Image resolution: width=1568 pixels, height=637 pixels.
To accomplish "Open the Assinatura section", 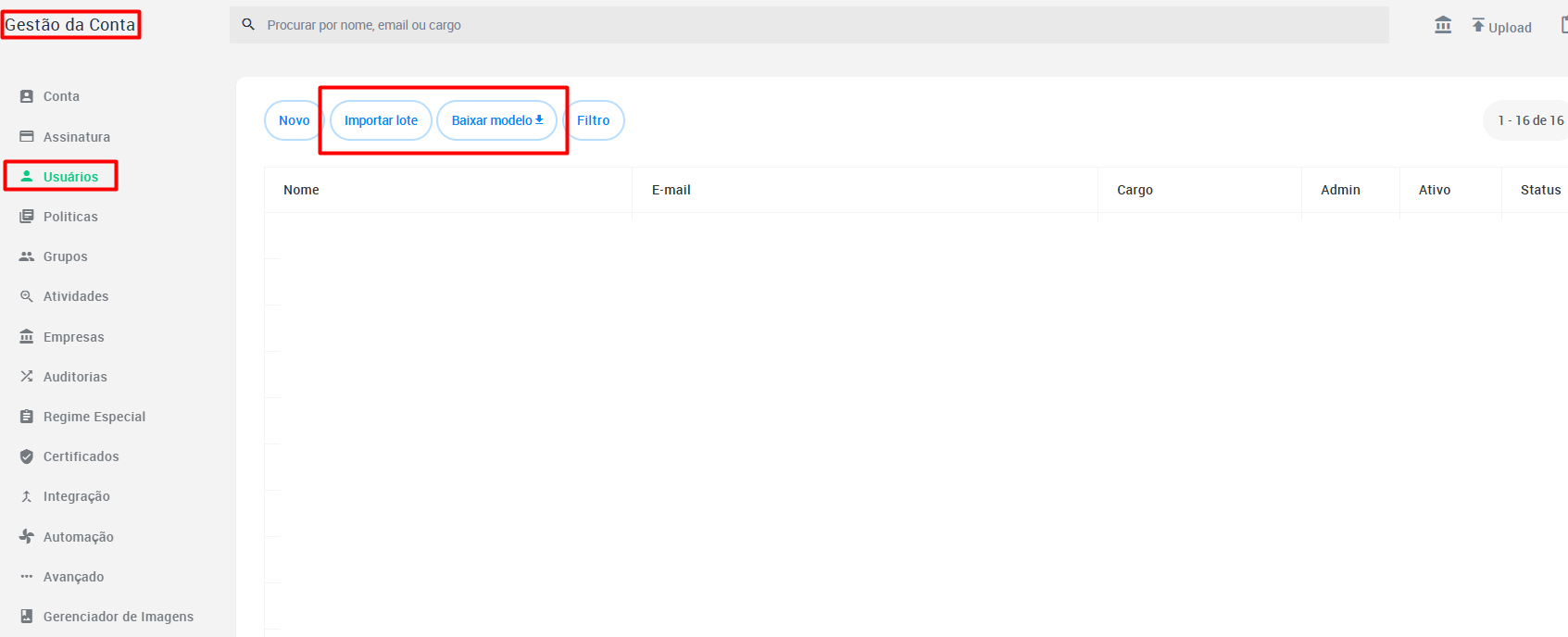I will [77, 137].
